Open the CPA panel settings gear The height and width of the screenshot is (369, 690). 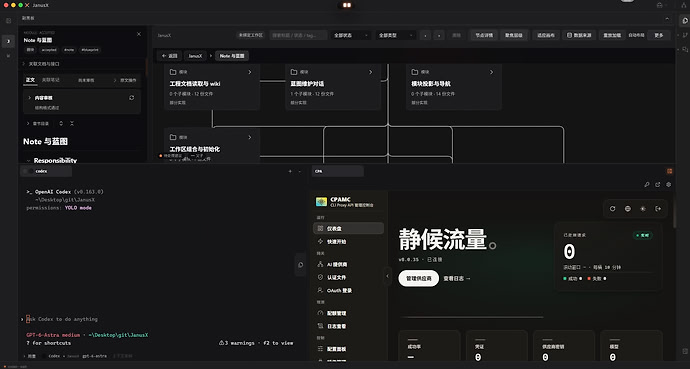coord(668,185)
